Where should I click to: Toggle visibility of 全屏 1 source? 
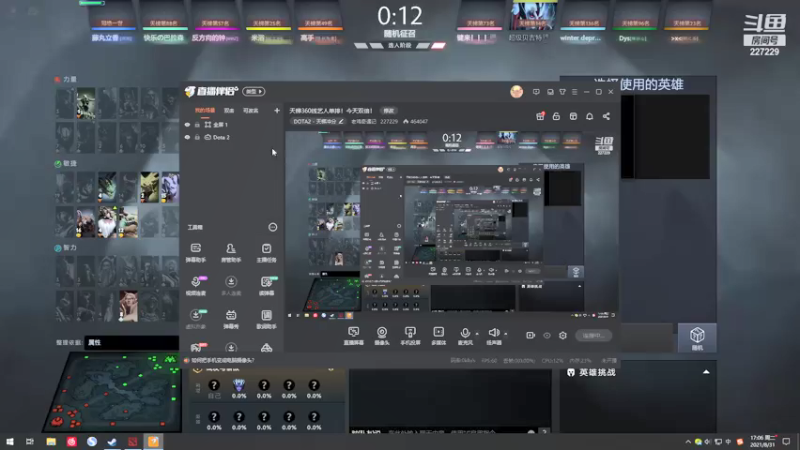tap(187, 124)
